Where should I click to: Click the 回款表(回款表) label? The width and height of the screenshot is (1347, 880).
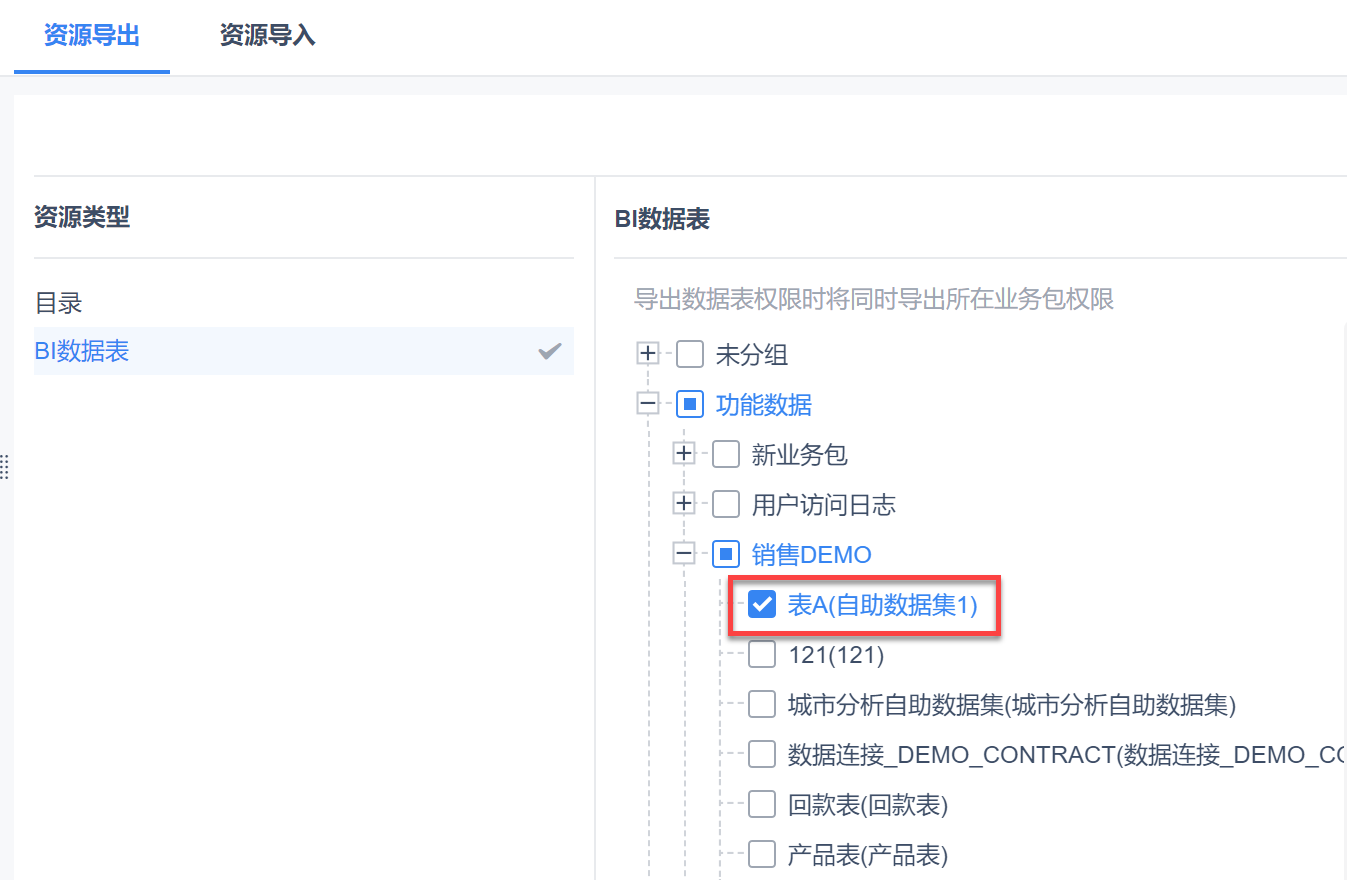click(868, 805)
